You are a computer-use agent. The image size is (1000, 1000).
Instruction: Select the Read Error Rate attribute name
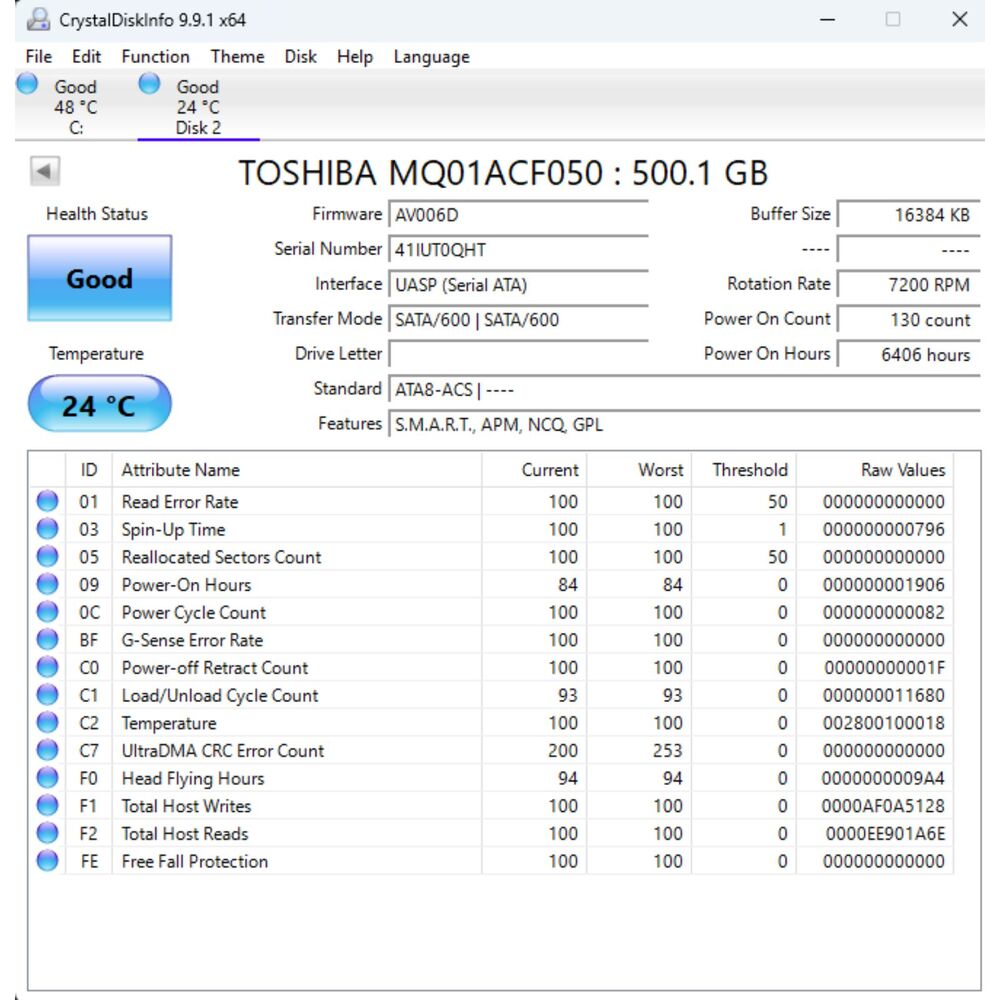coord(180,502)
